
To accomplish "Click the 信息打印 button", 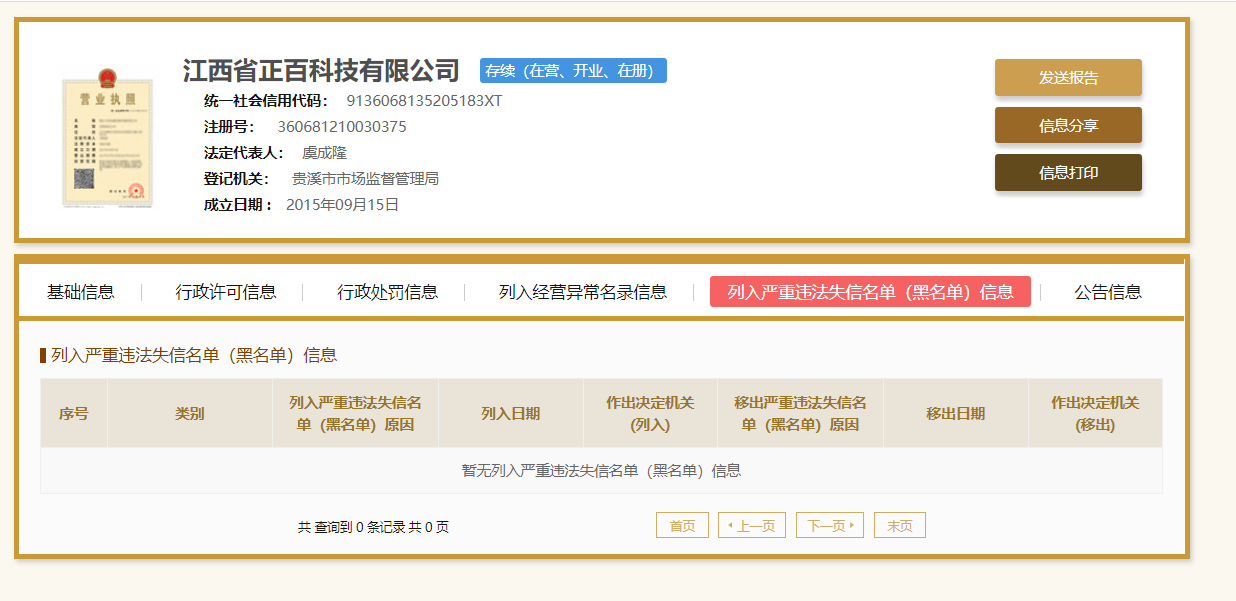I will pyautogui.click(x=1068, y=172).
